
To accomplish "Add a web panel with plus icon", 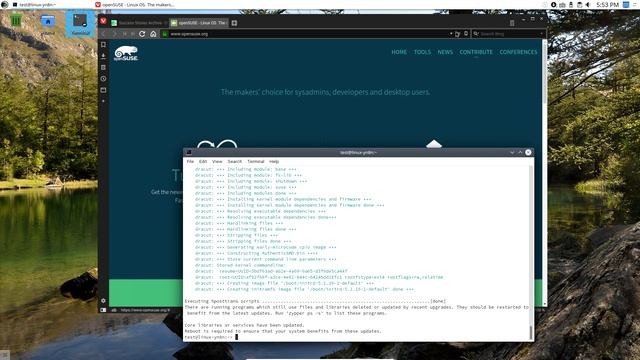I will pyautogui.click(x=103, y=101).
